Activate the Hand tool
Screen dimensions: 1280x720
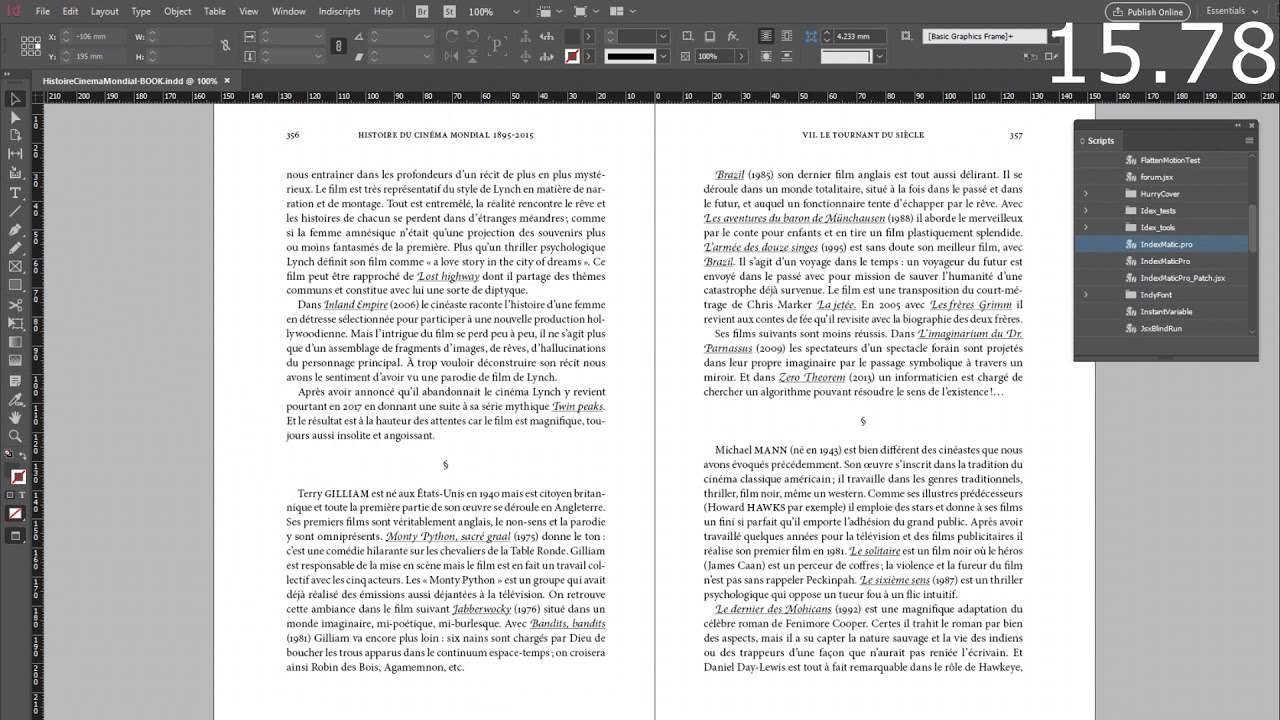(15, 417)
